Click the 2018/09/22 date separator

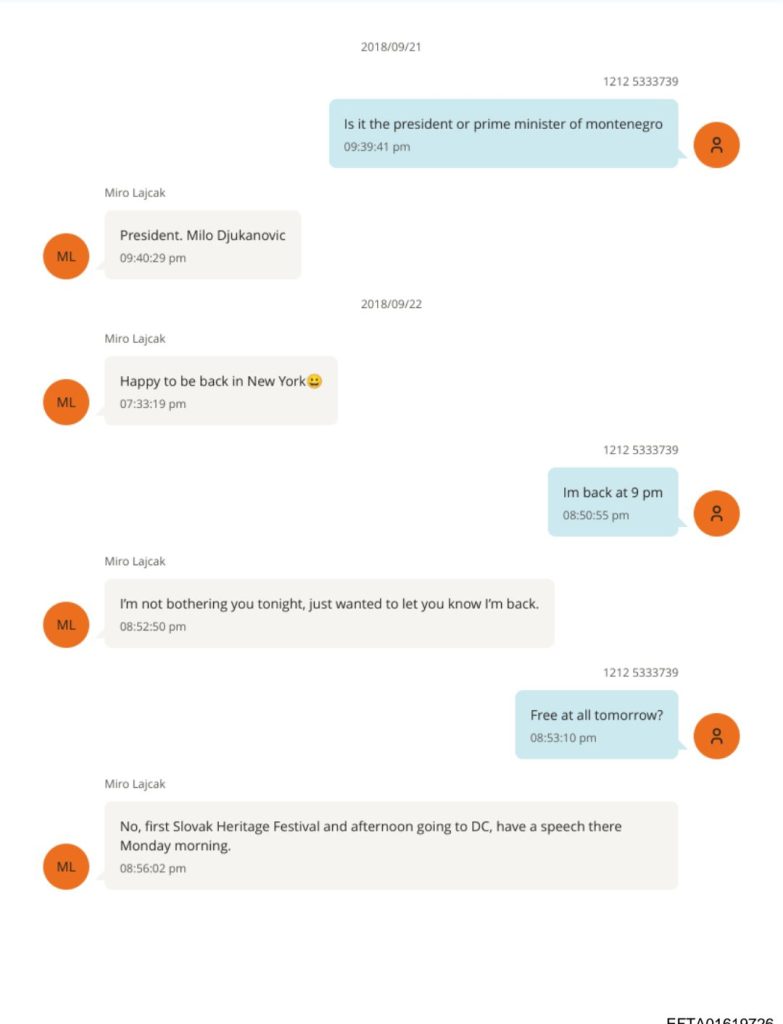tap(391, 304)
